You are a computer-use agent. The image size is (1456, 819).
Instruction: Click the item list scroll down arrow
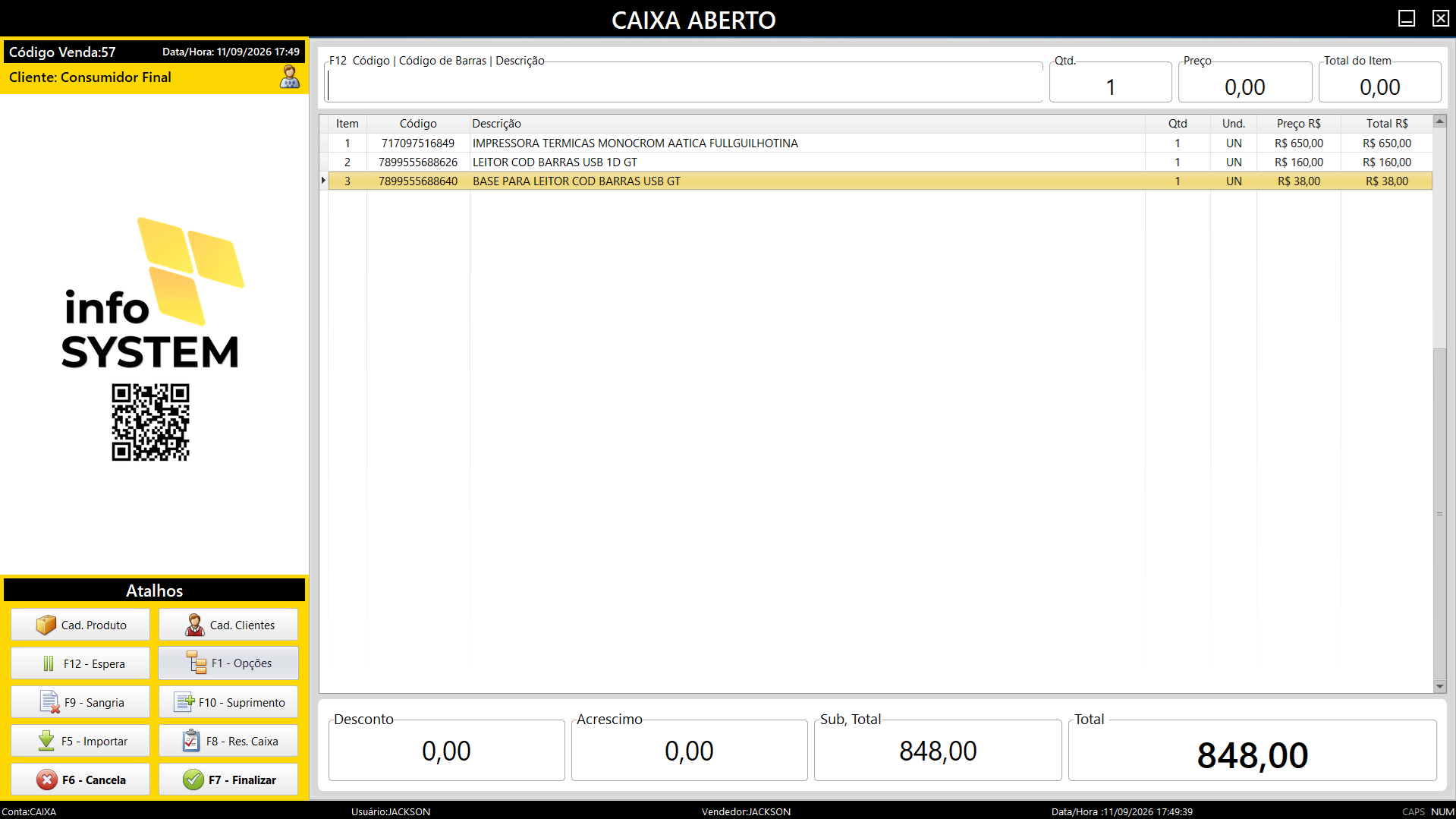click(1439, 686)
